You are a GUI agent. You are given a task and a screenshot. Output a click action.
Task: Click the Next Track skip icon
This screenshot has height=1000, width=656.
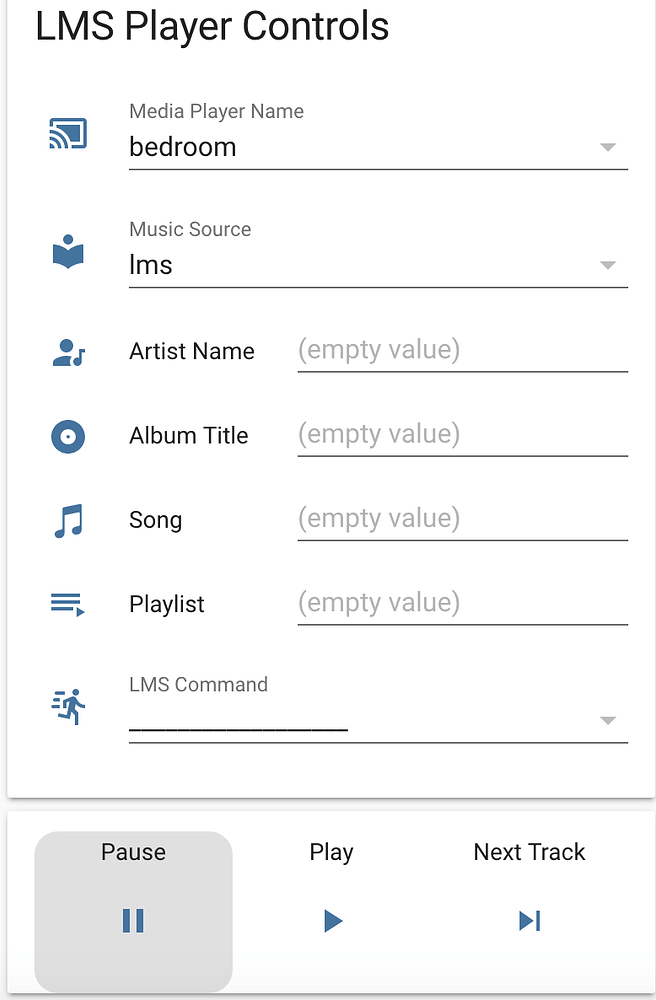point(529,920)
